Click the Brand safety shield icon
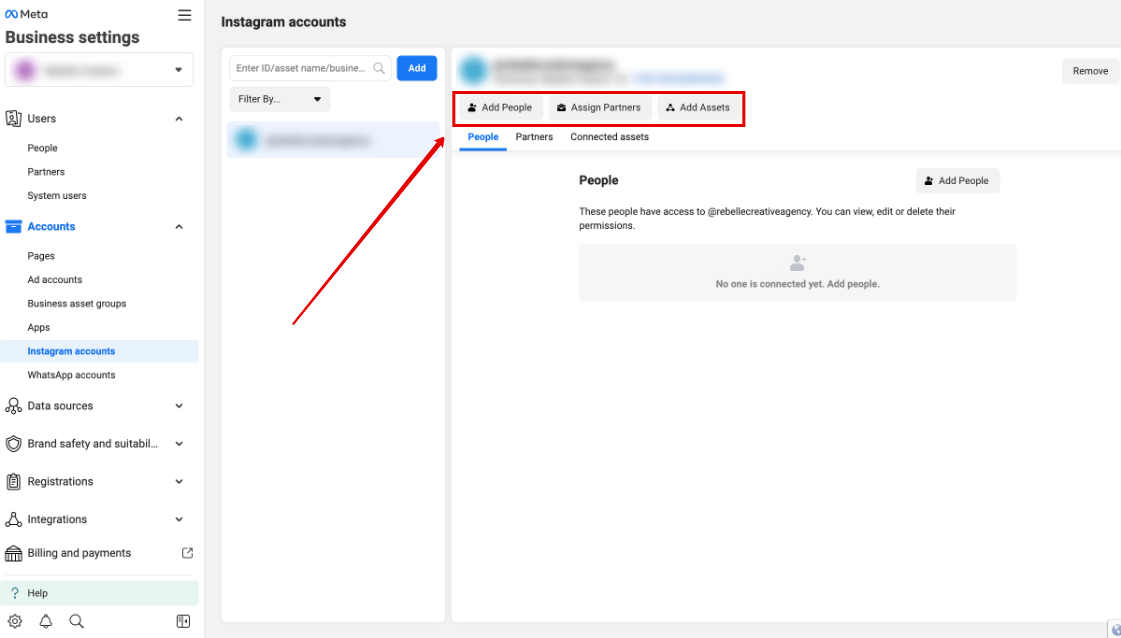This screenshot has height=638, width=1121. (13, 444)
